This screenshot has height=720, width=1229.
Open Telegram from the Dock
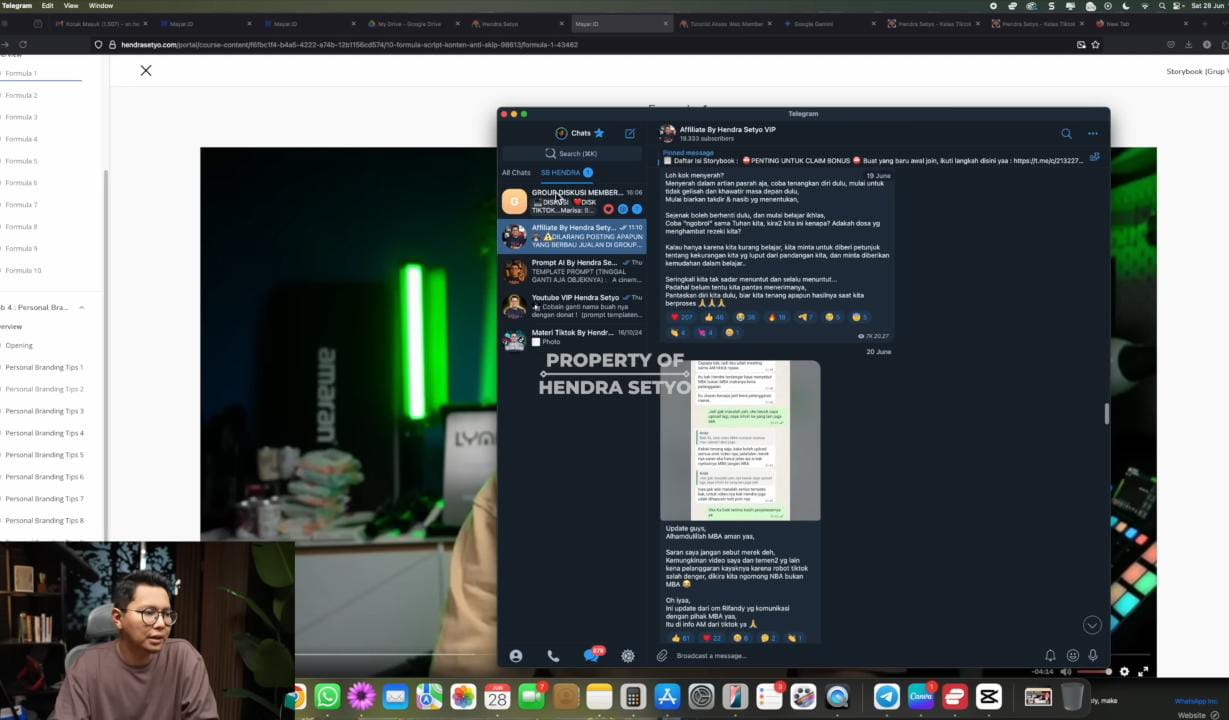click(x=886, y=696)
